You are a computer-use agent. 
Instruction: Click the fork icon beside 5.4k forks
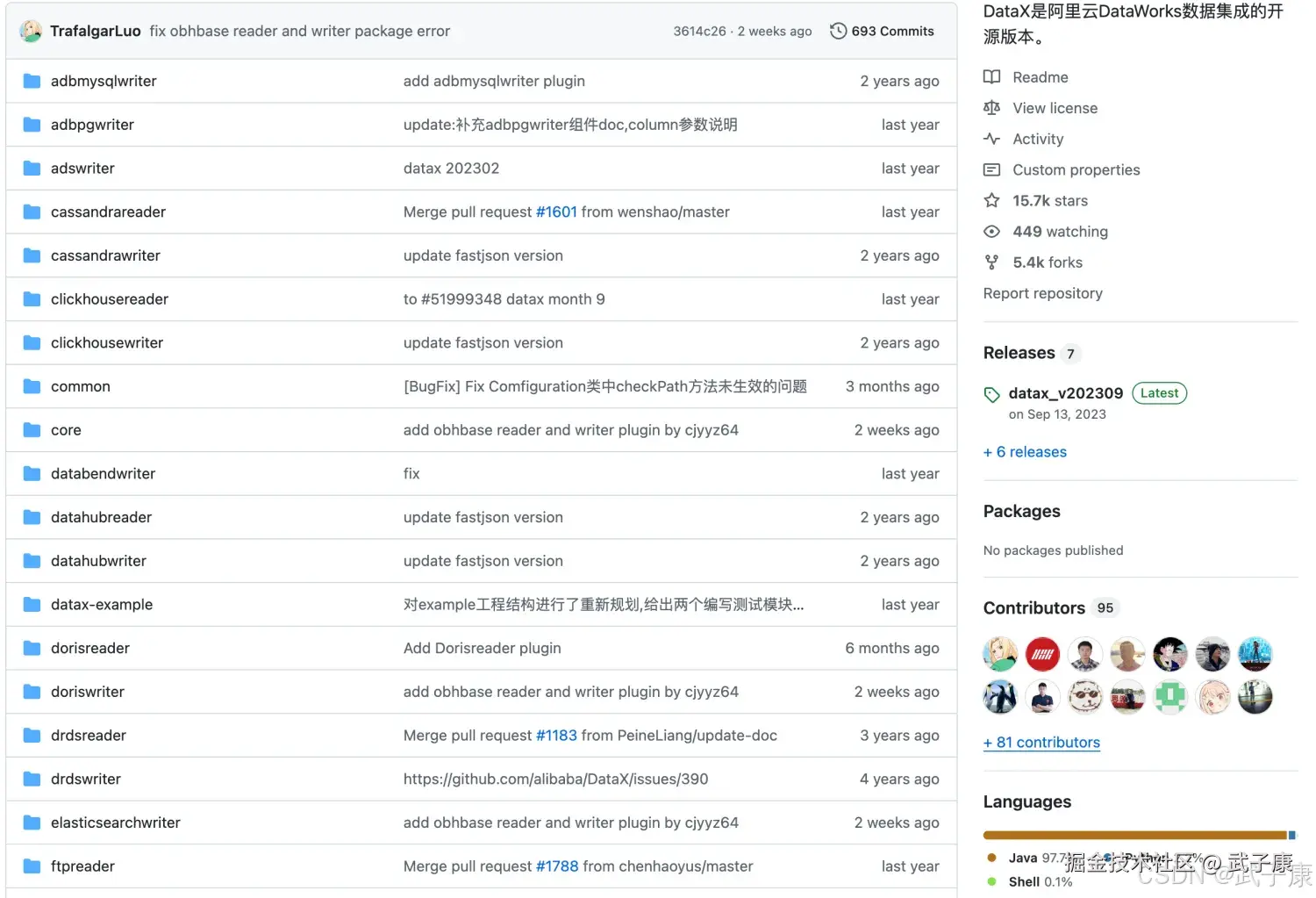pos(991,262)
